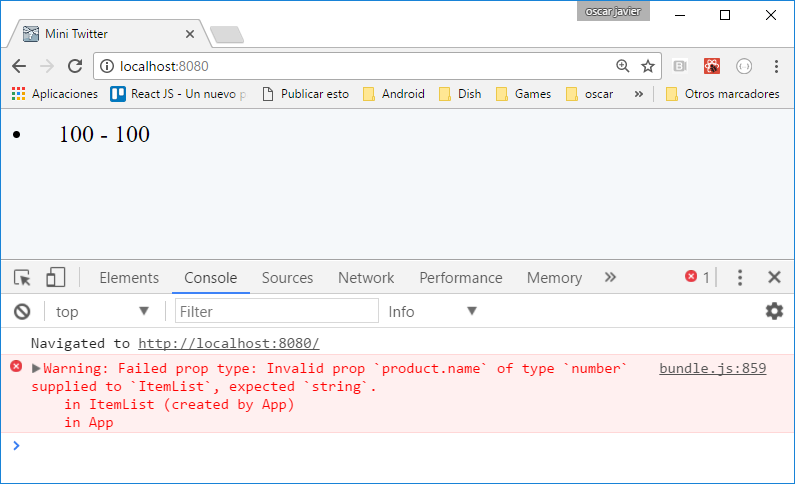Open the zoom magnifier in address bar
Image resolution: width=795 pixels, height=484 pixels.
click(623, 66)
